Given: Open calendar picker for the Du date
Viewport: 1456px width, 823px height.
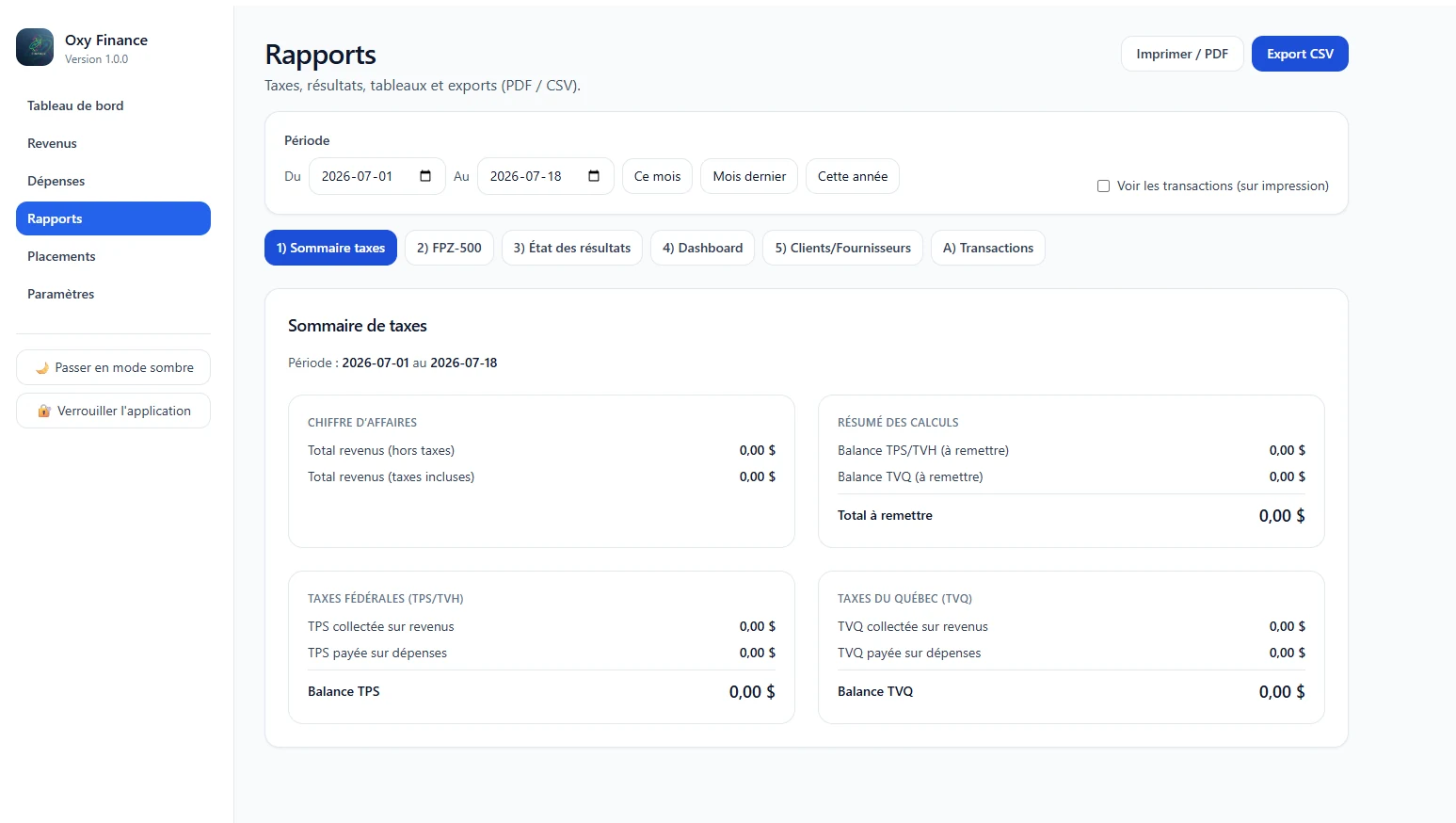Looking at the screenshot, I should click(425, 176).
